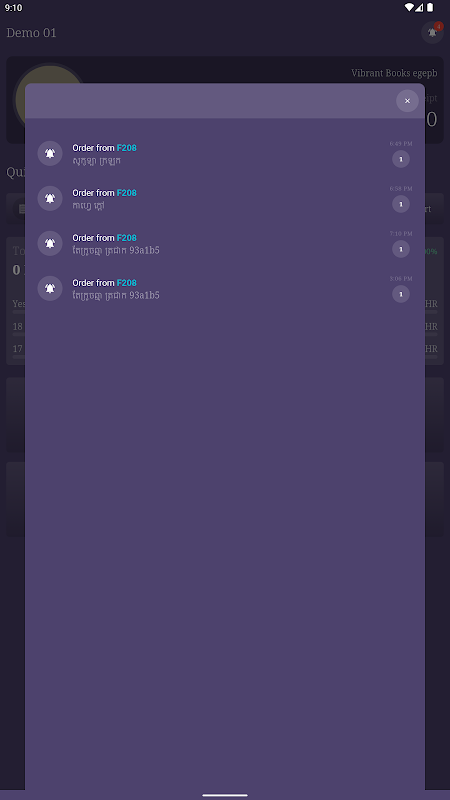Viewport: 450px width, 800px height.
Task: Select first order ending in 93a1b5
Action: click(225, 243)
